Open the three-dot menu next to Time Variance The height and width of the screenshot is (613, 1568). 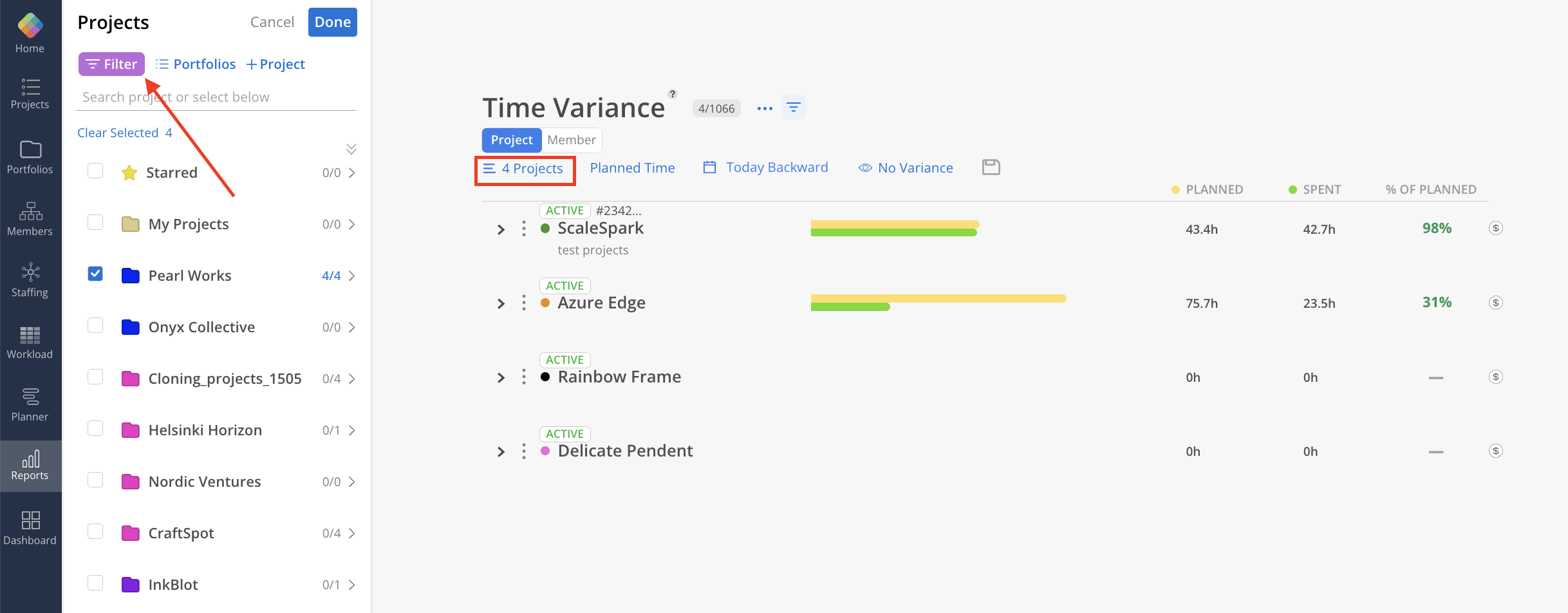click(765, 108)
